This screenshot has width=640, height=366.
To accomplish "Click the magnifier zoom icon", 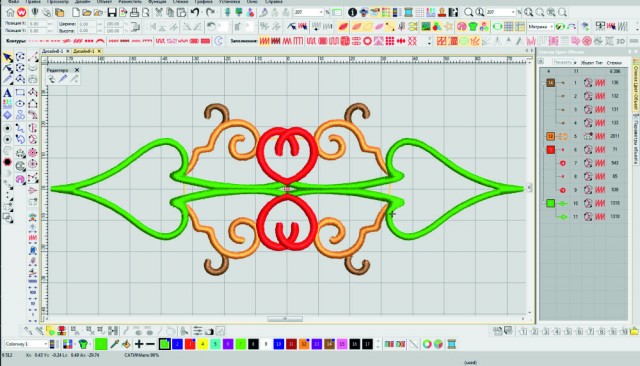I will pyautogui.click(x=469, y=13).
